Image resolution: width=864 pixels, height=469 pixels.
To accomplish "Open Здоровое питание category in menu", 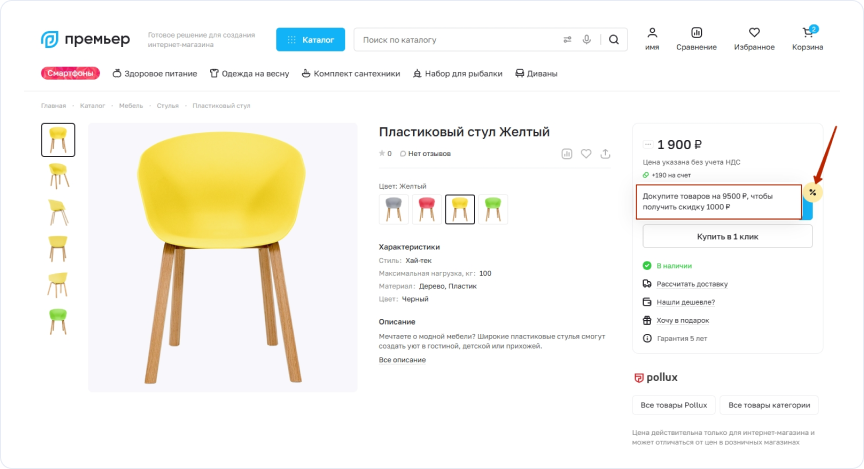I will [155, 73].
